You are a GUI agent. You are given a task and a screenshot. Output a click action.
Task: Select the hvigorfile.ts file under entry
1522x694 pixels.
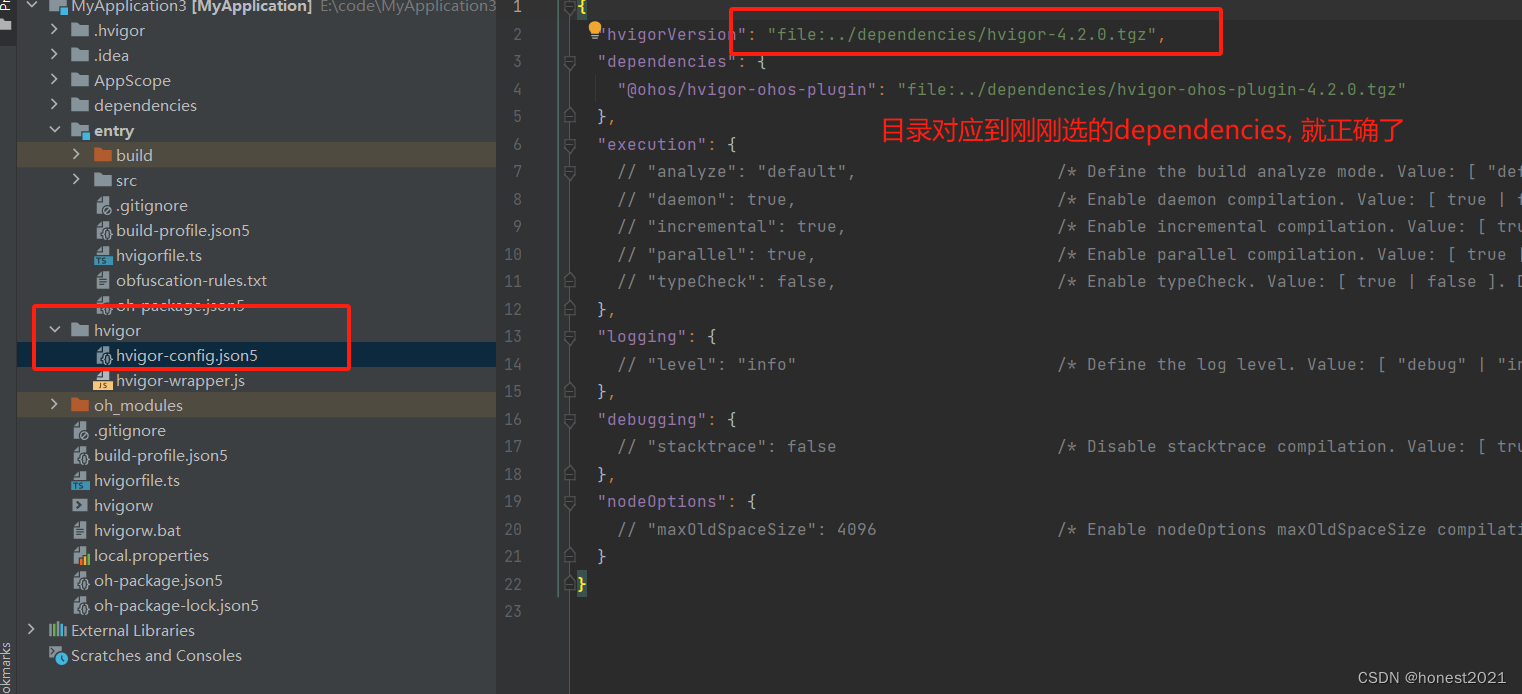tap(161, 255)
